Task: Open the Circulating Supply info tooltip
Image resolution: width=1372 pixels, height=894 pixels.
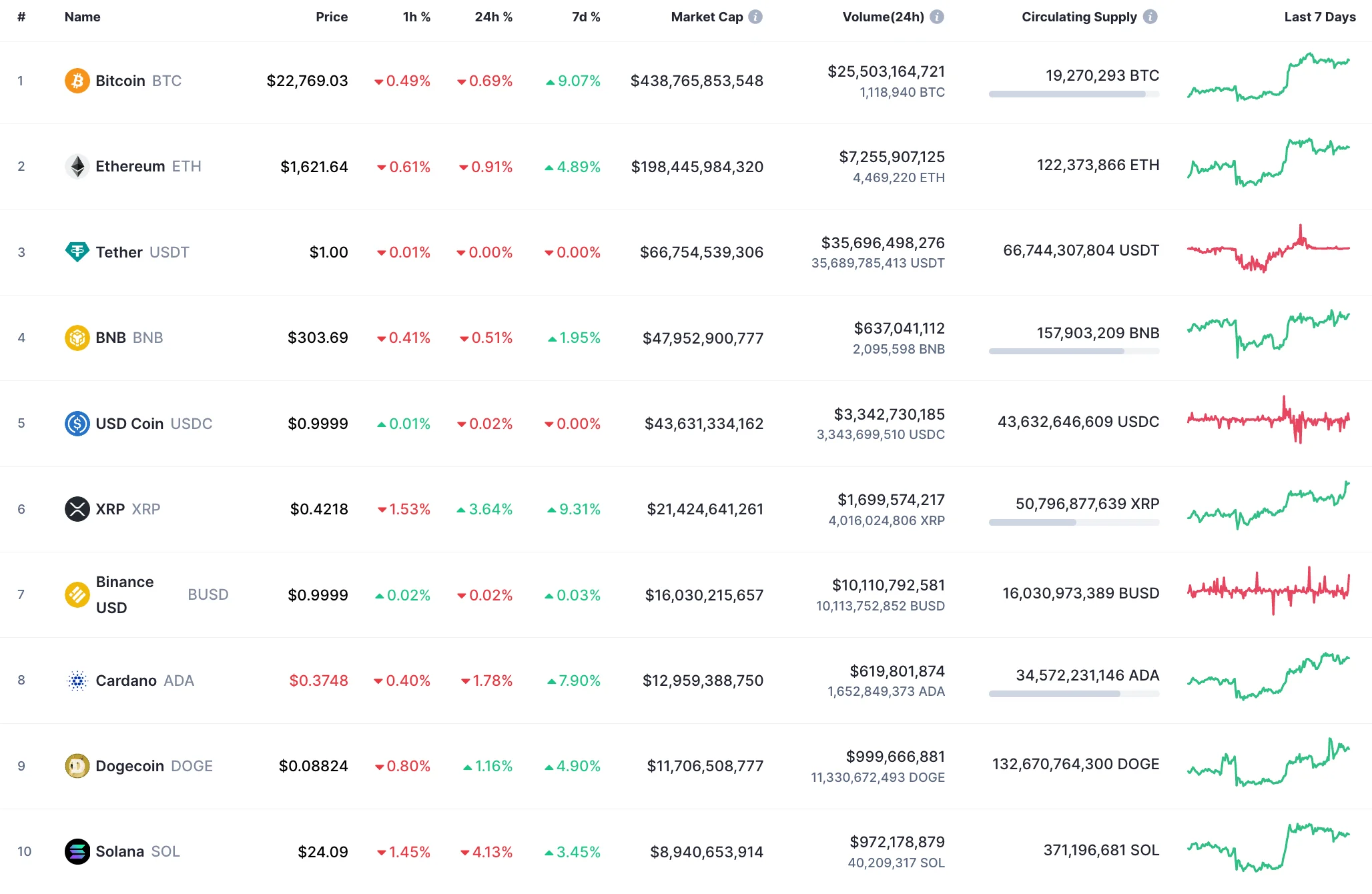Action: [1149, 17]
